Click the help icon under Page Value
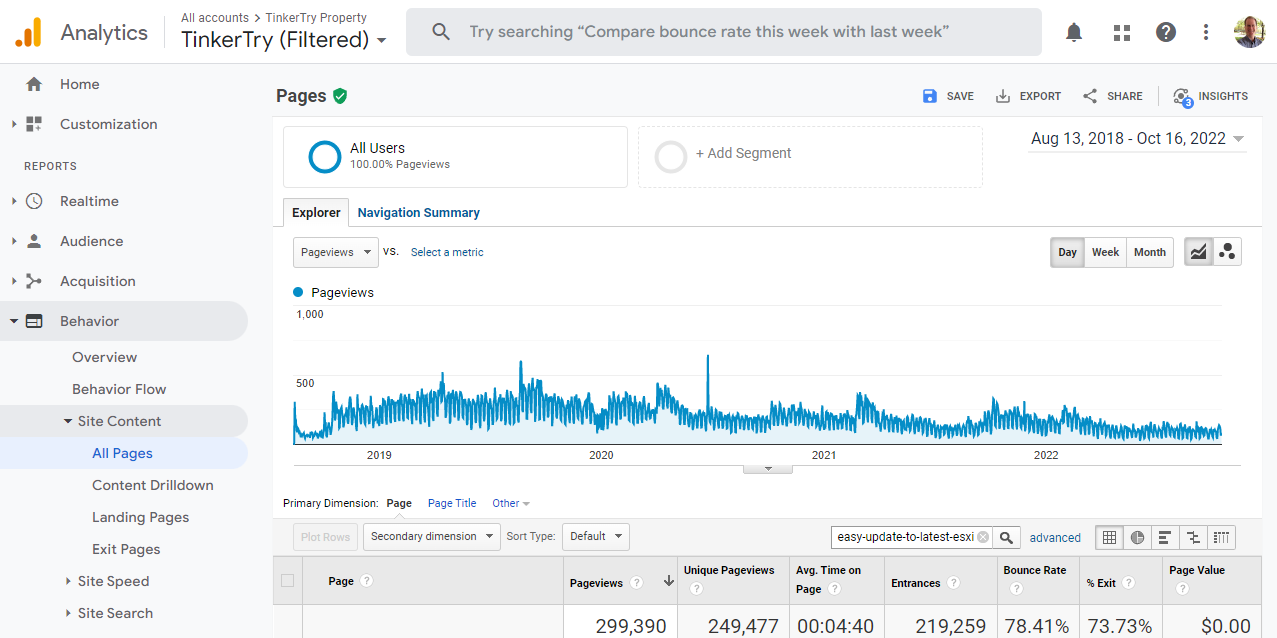The image size is (1277, 638). pos(1182,589)
